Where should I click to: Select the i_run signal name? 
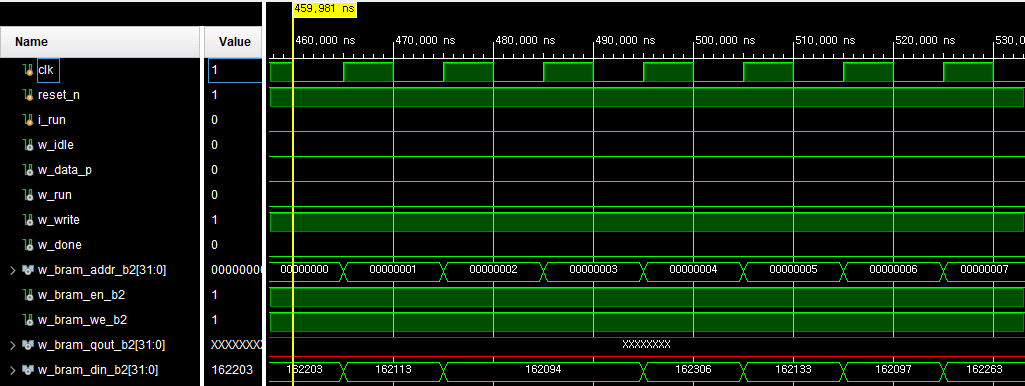coord(52,120)
